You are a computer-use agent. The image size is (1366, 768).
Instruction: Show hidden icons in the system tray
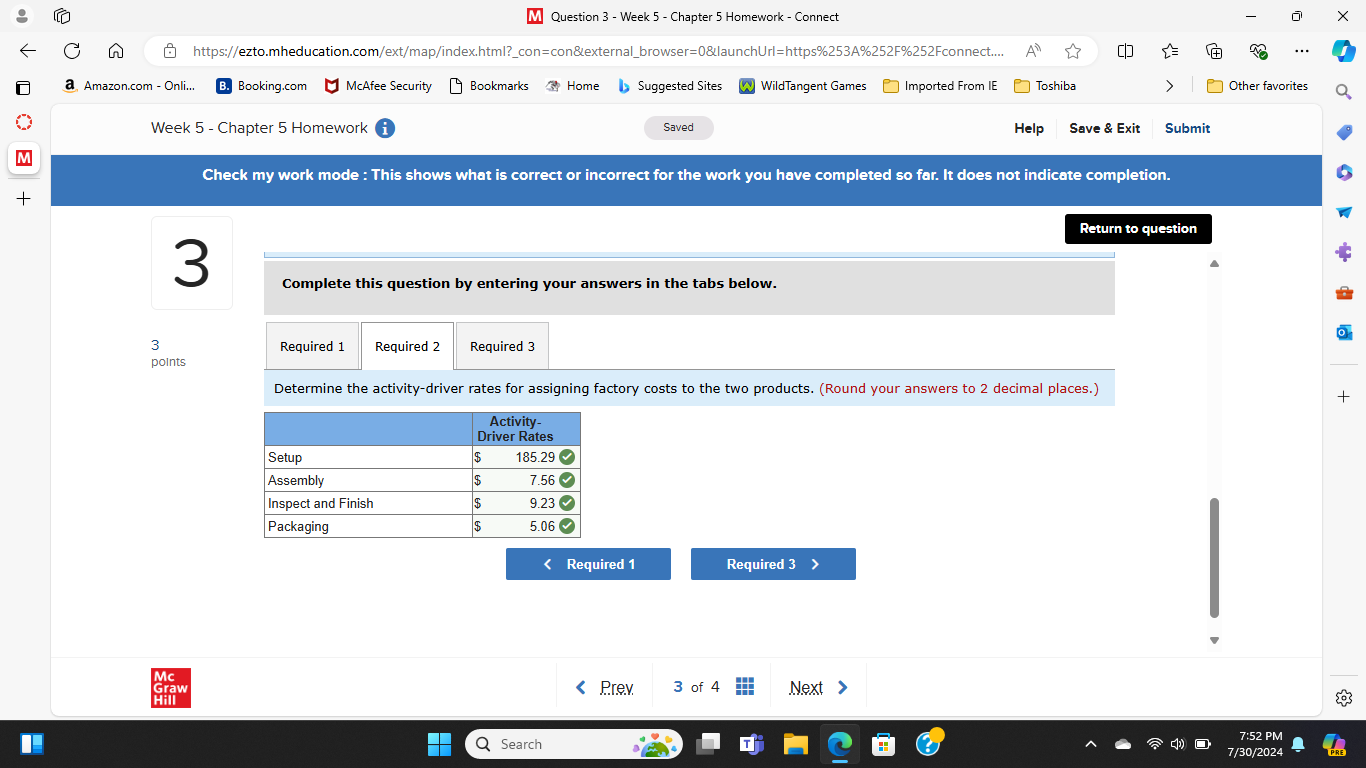[1091, 744]
